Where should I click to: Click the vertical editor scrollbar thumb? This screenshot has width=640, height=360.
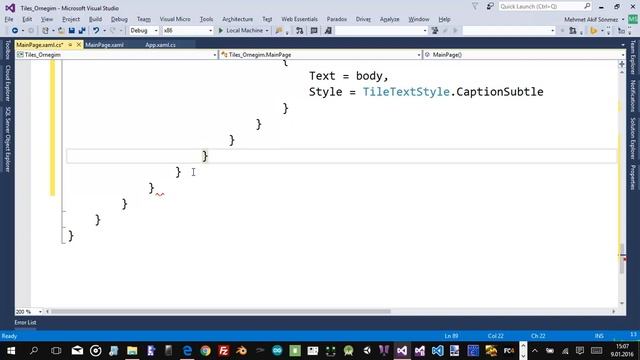coord(622,259)
